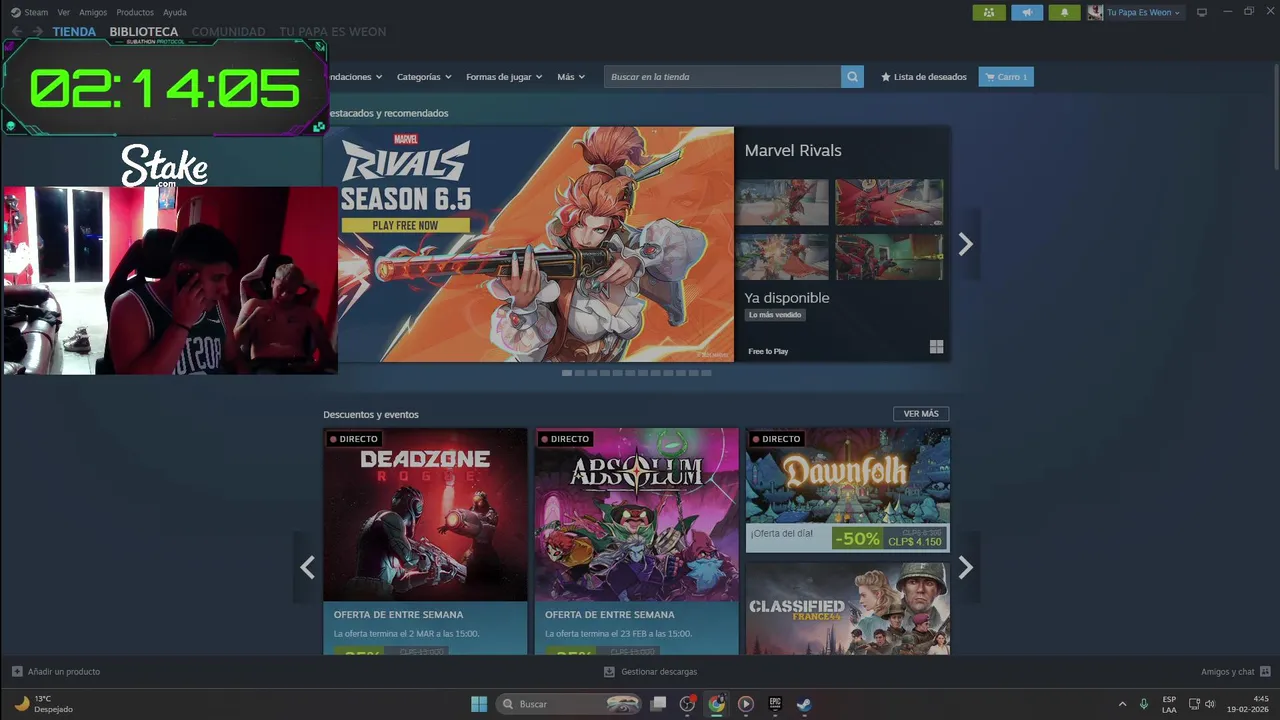
Task: Switch to the BIBLIOTECA tab
Action: tap(144, 32)
